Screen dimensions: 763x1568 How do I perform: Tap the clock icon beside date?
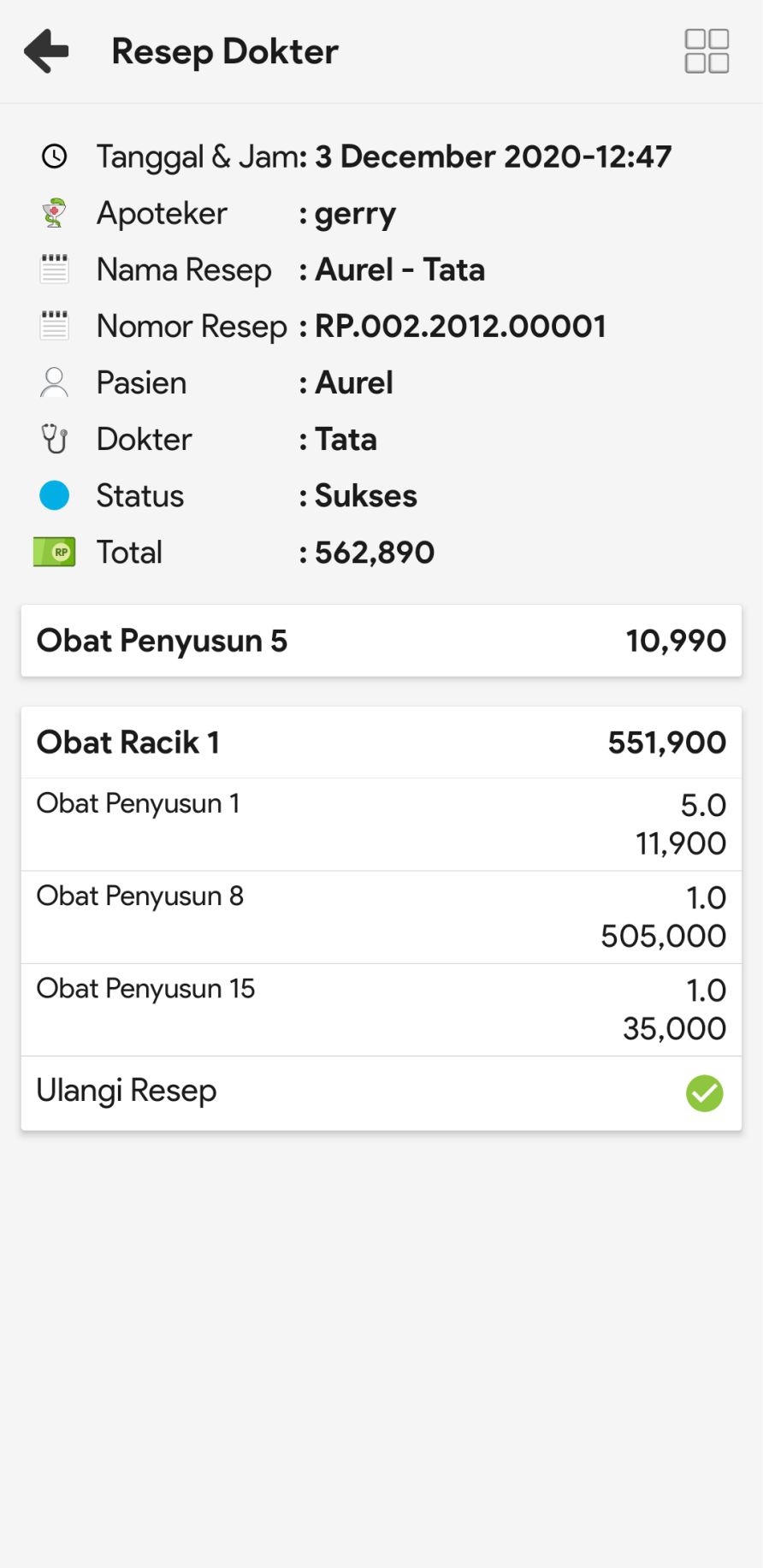[x=55, y=157]
